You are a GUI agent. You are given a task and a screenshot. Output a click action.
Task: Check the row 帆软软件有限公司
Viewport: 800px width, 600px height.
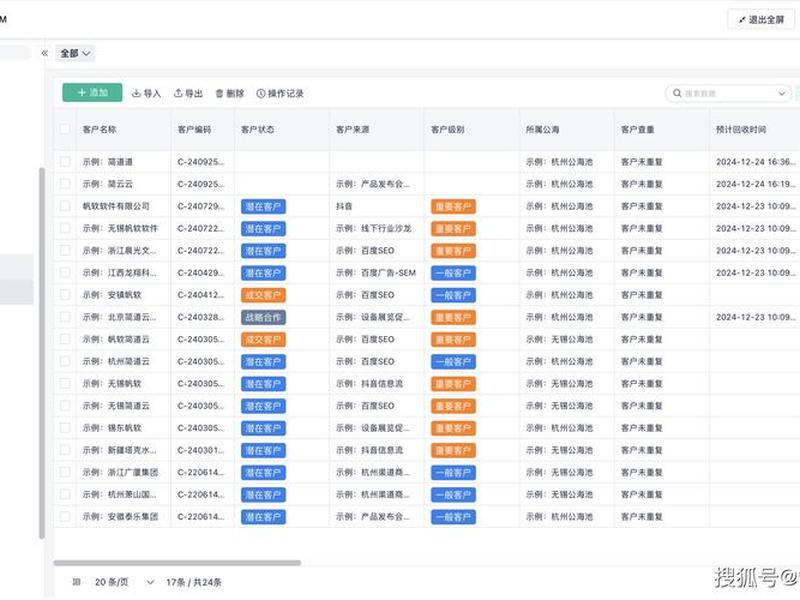click(x=65, y=206)
